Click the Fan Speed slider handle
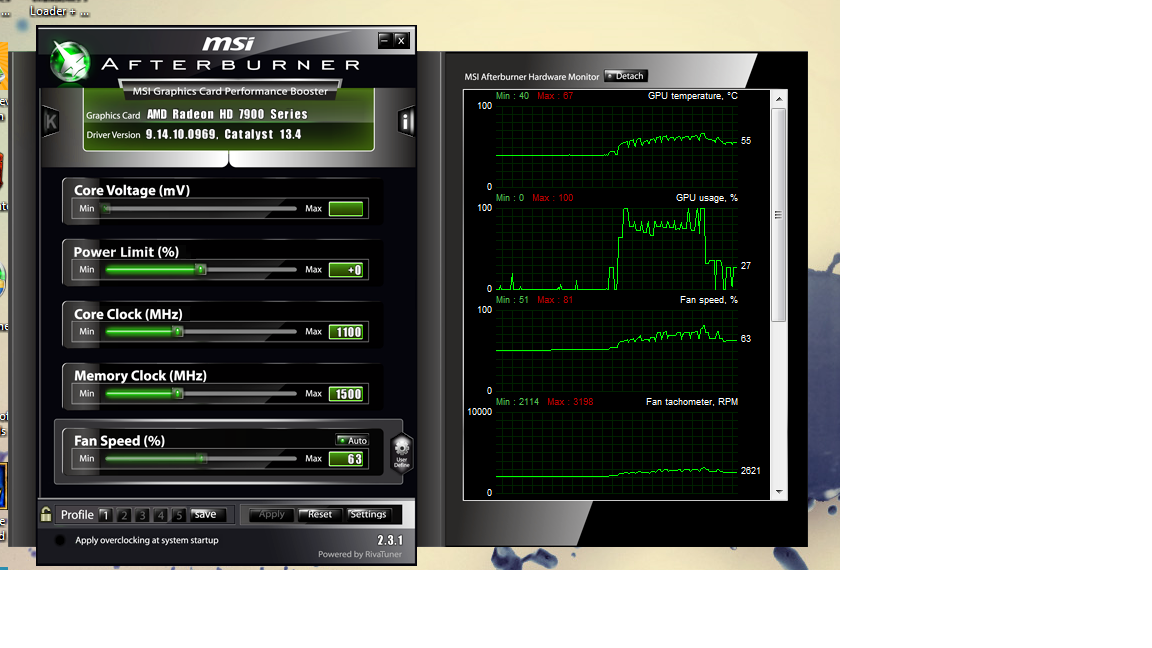Image resolution: width=1152 pixels, height=648 pixels. point(202,458)
